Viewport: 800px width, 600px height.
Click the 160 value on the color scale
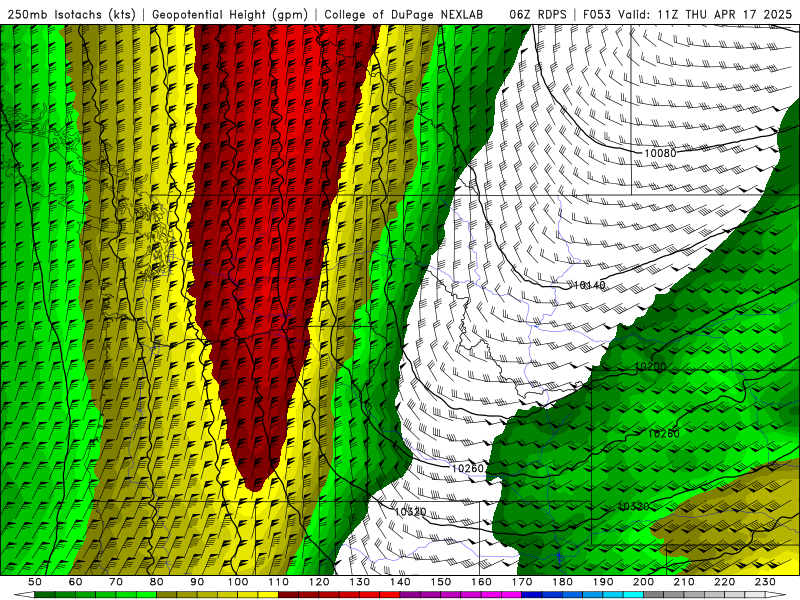click(x=481, y=582)
